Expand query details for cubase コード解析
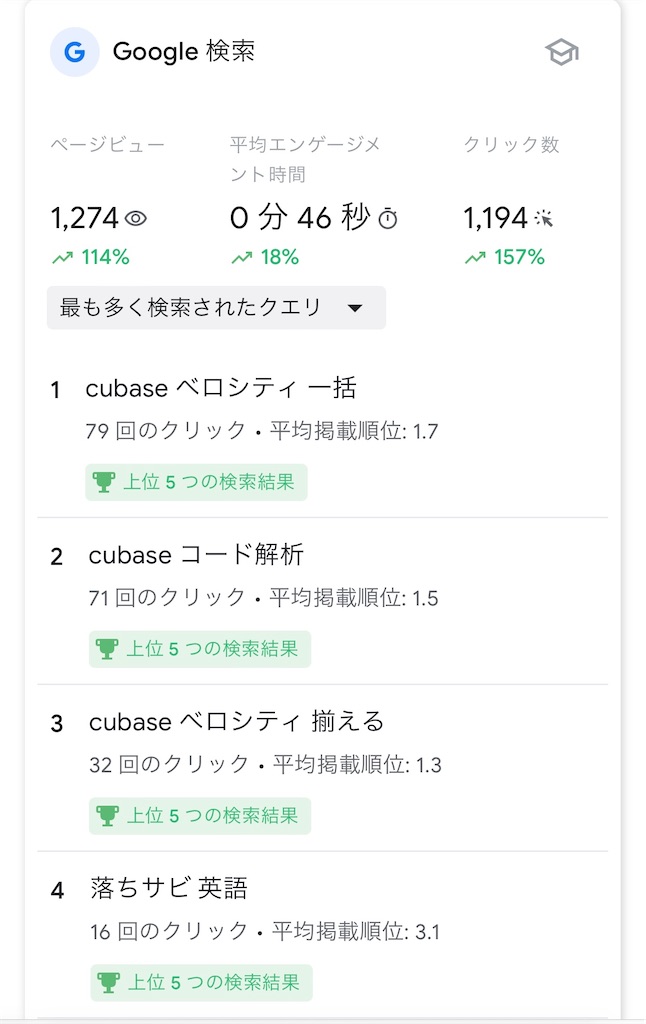 pyautogui.click(x=200, y=556)
